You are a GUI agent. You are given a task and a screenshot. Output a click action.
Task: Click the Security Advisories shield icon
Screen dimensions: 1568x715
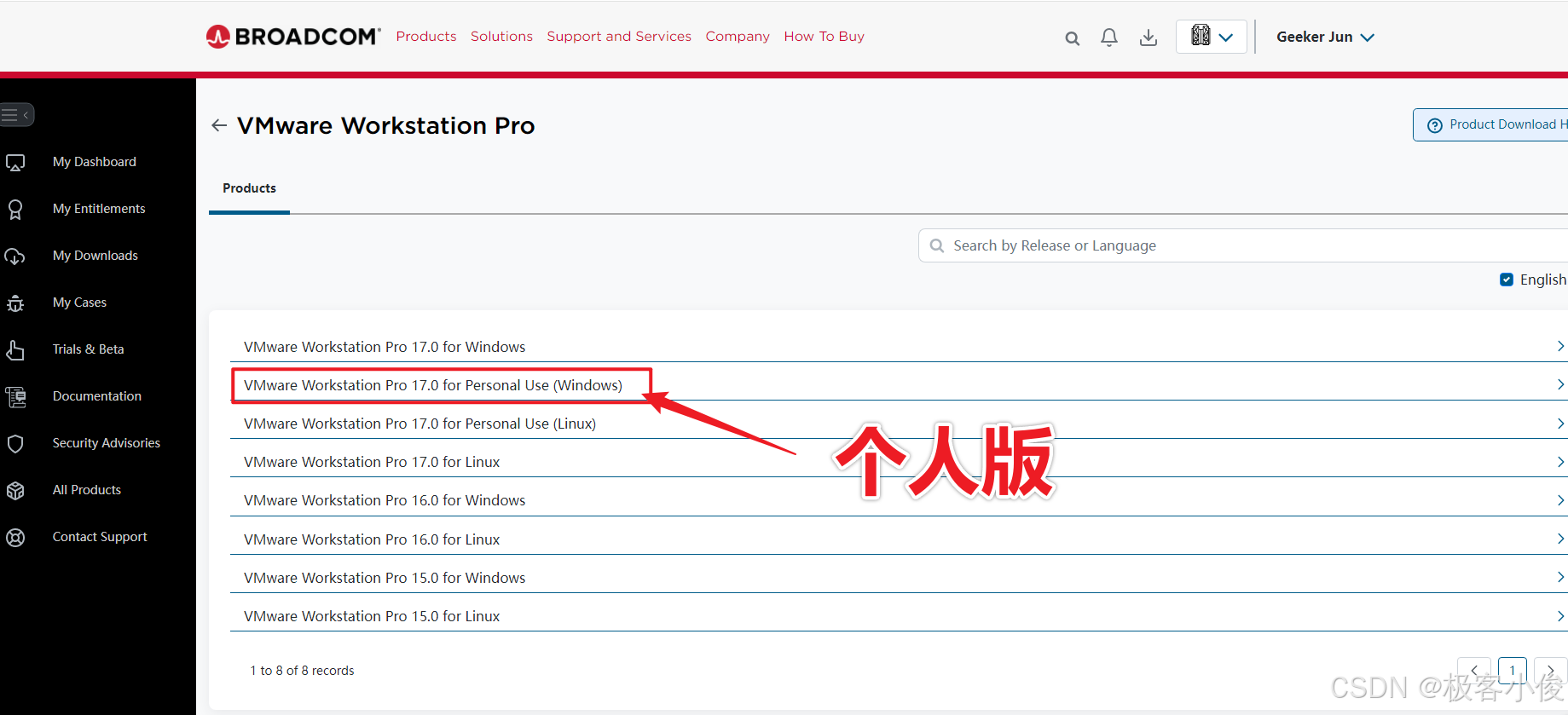click(x=15, y=443)
